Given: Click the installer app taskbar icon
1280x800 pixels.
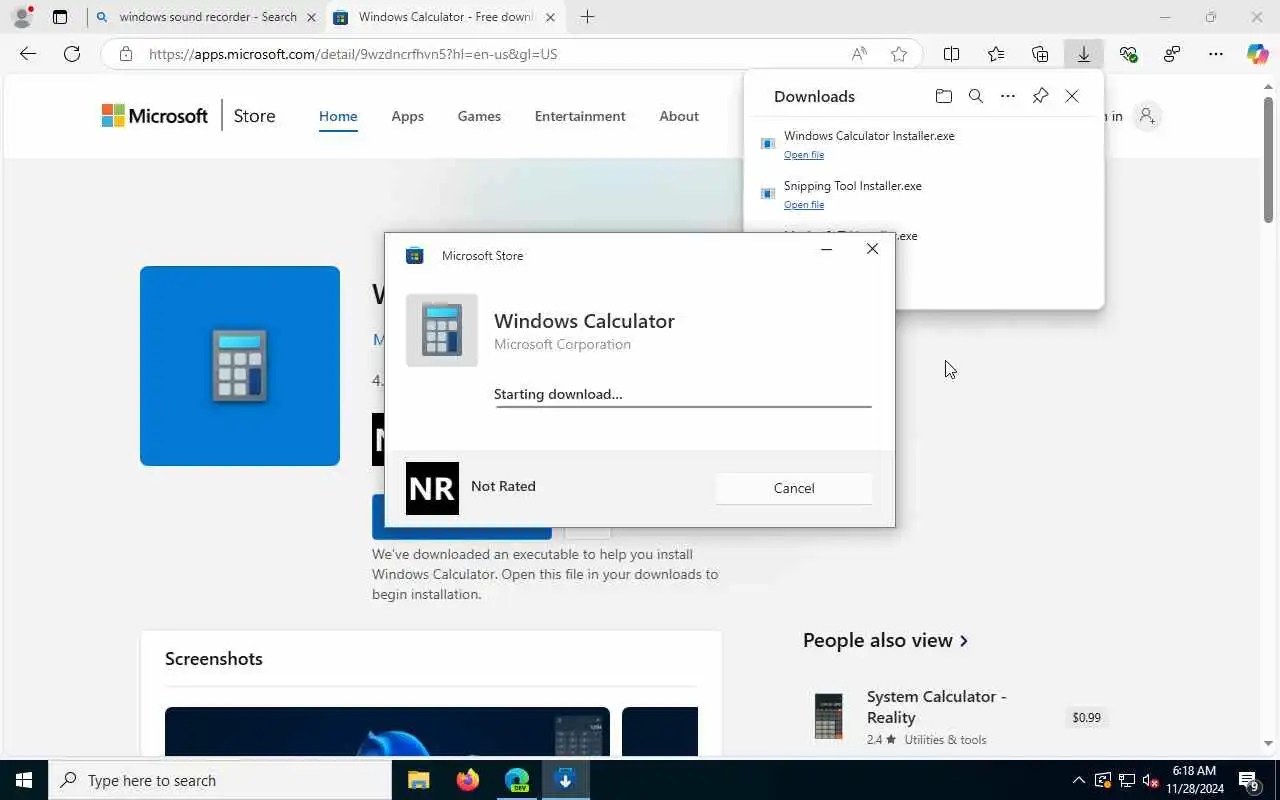Looking at the screenshot, I should pyautogui.click(x=565, y=780).
